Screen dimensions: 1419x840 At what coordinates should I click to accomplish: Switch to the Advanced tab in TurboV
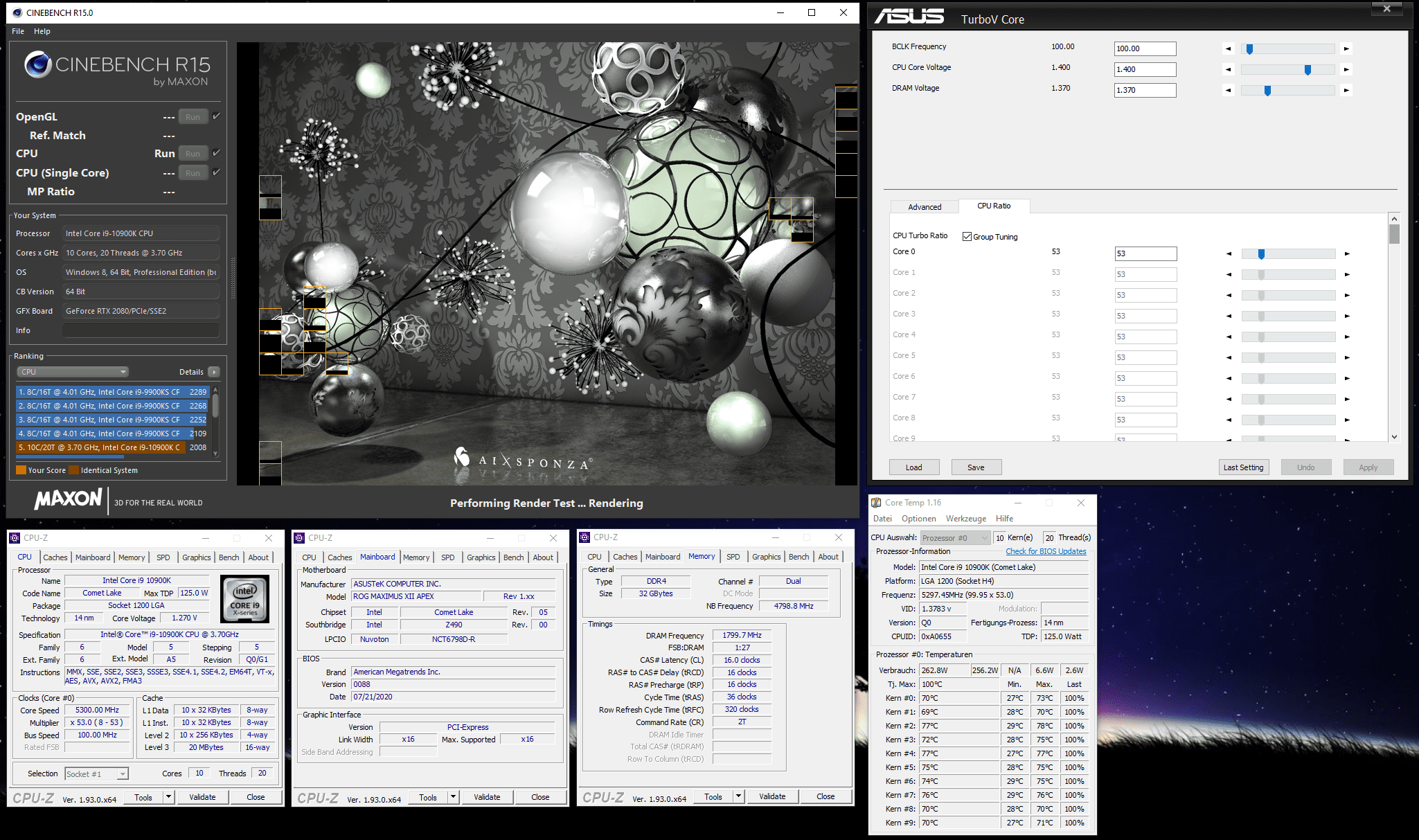(925, 207)
